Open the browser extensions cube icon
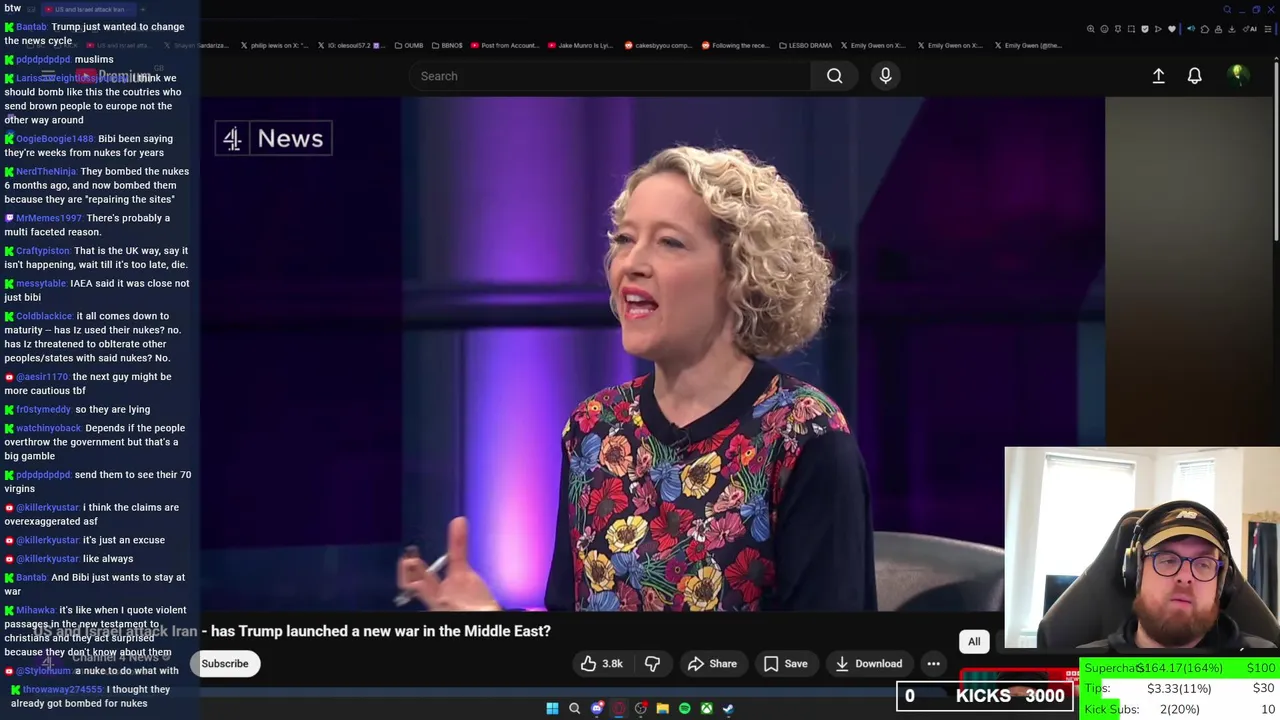Image resolution: width=1280 pixels, height=720 pixels. coord(1205,29)
